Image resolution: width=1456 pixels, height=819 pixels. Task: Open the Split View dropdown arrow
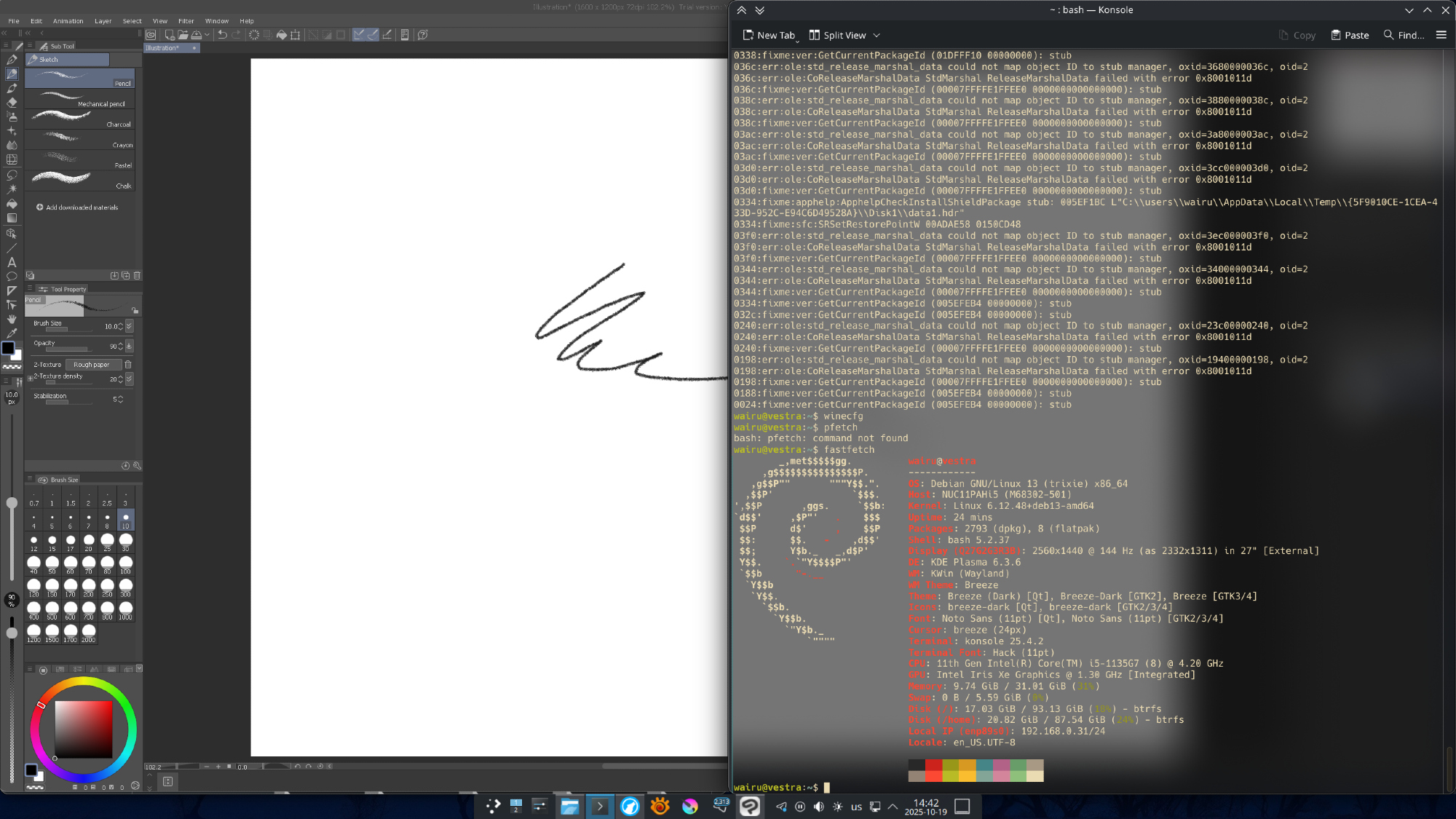pyautogui.click(x=877, y=35)
